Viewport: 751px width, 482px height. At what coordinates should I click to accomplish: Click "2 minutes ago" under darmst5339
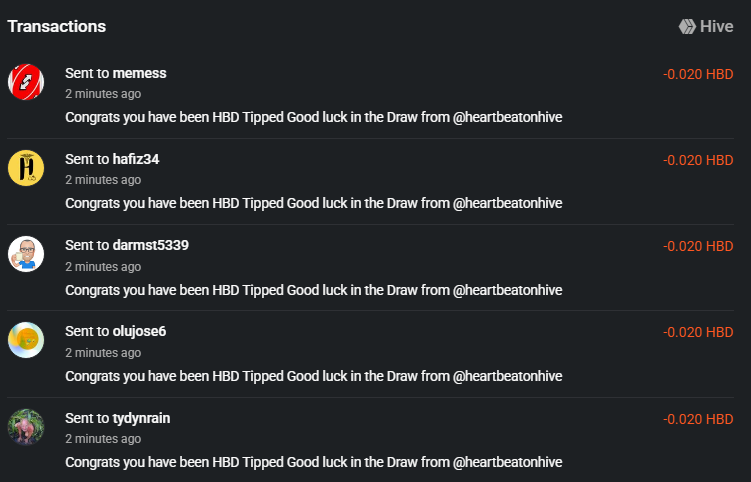103,267
